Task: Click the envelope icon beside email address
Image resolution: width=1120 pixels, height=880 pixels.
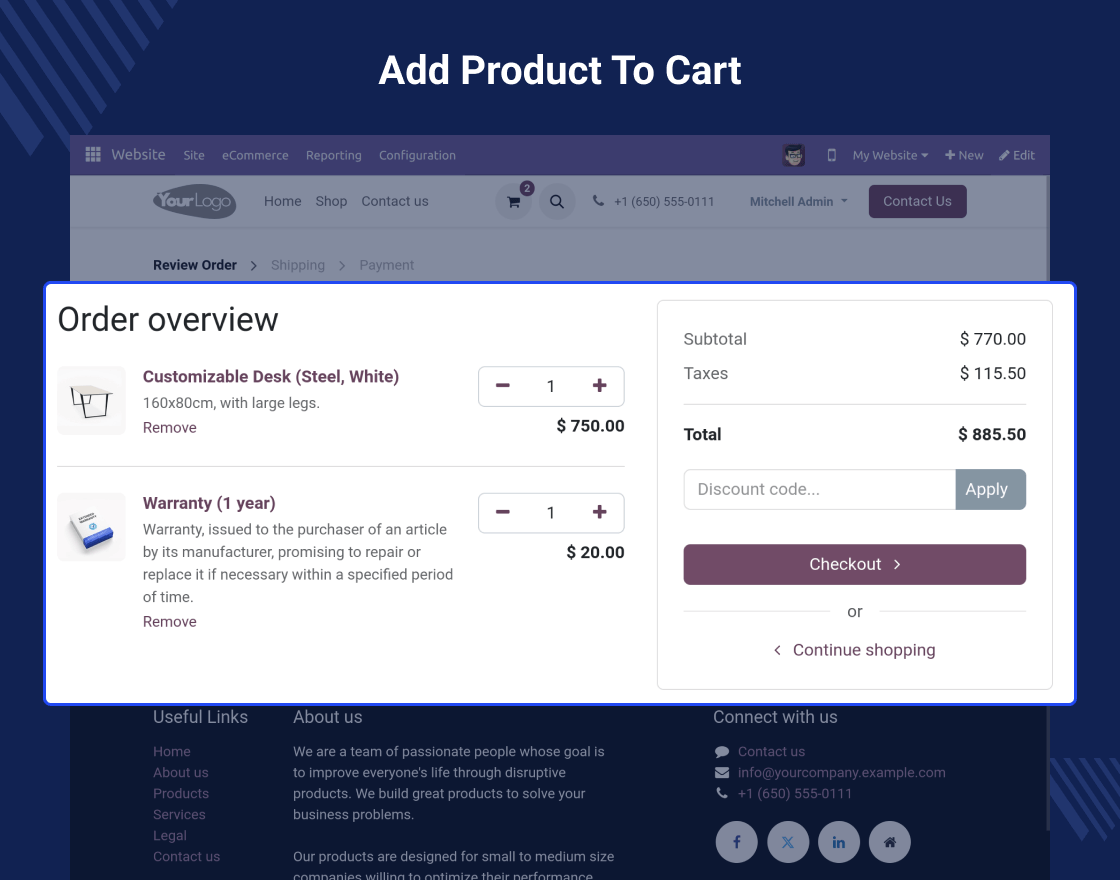Action: [722, 773]
